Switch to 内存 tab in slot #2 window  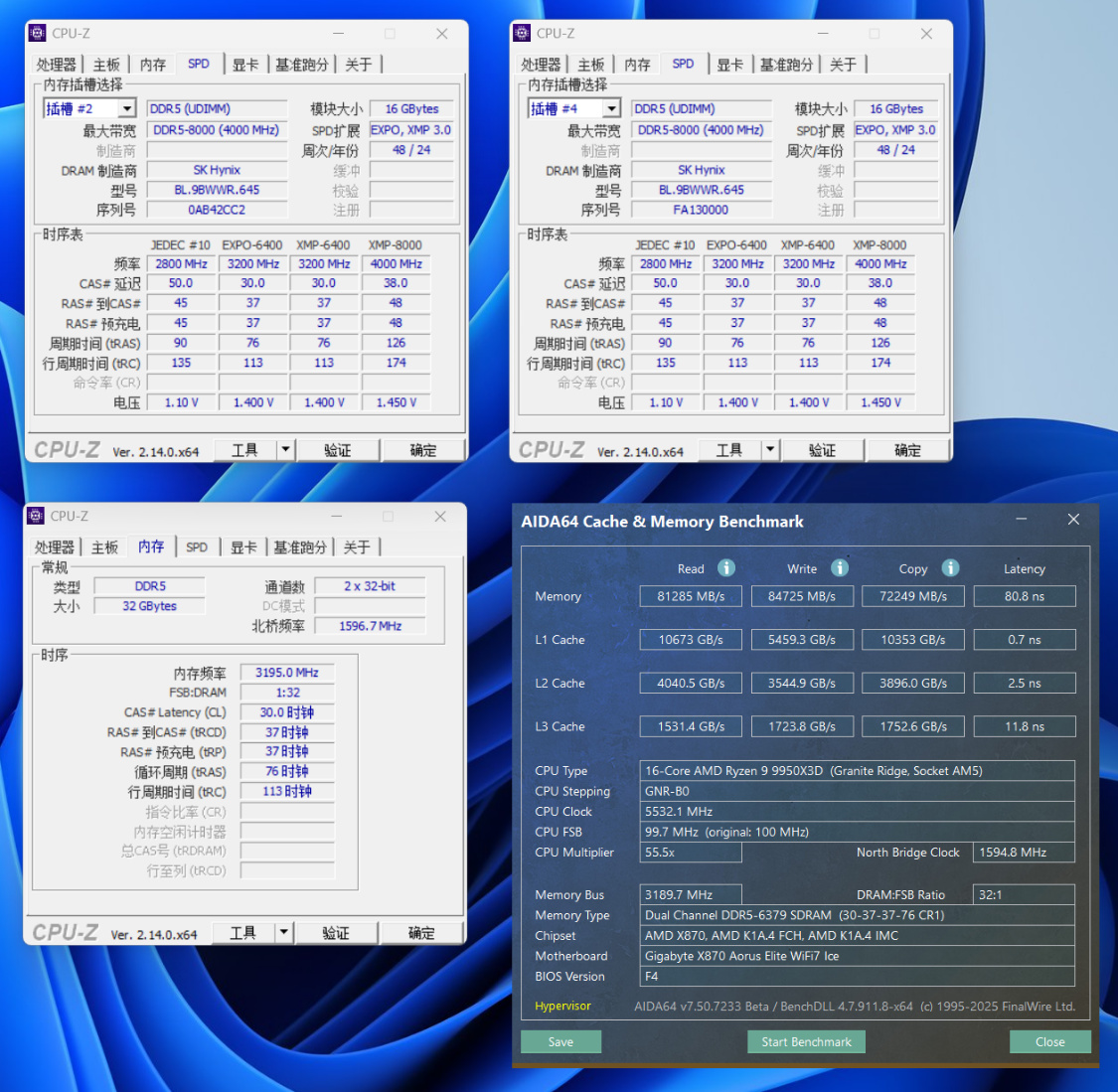[153, 65]
